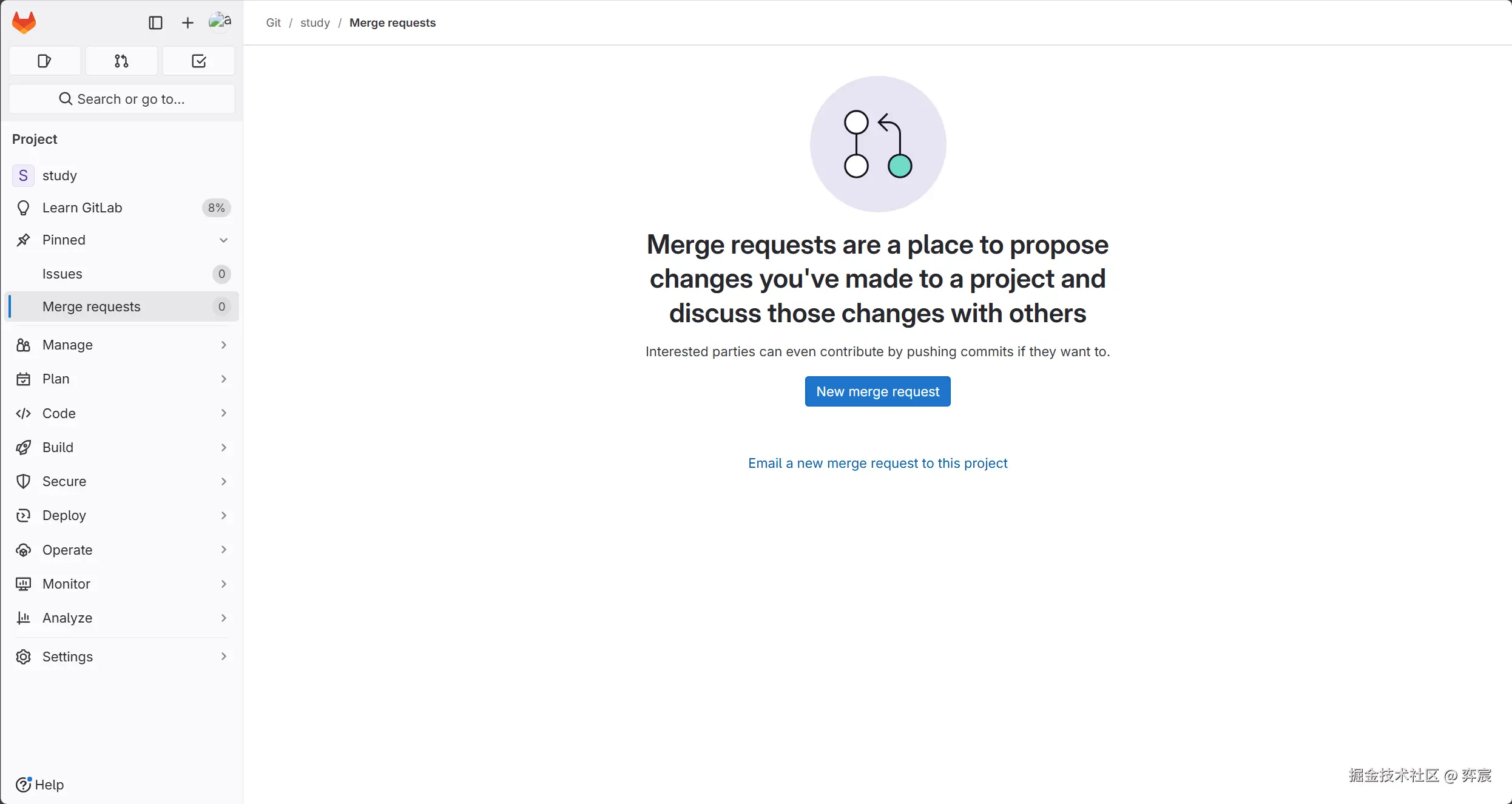The width and height of the screenshot is (1512, 804).
Task: Open assigned issues shortcut icon
Action: 44,61
